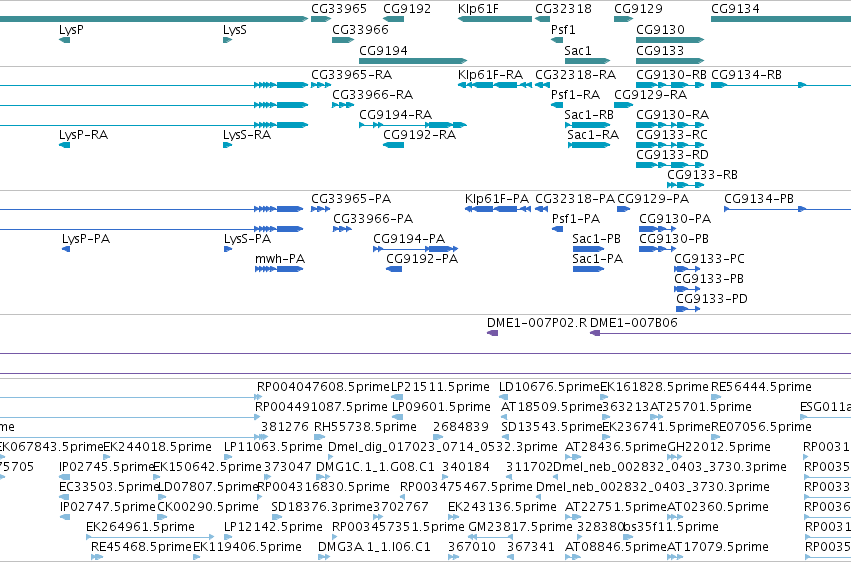This screenshot has height=562, width=851.
Task: Open the Psf1 gene label
Action: click(x=563, y=30)
